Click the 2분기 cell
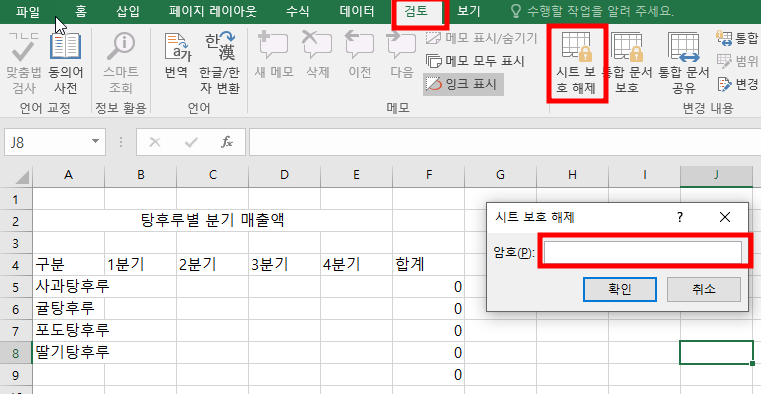Viewport: 761px width, 394px height. [x=212, y=265]
